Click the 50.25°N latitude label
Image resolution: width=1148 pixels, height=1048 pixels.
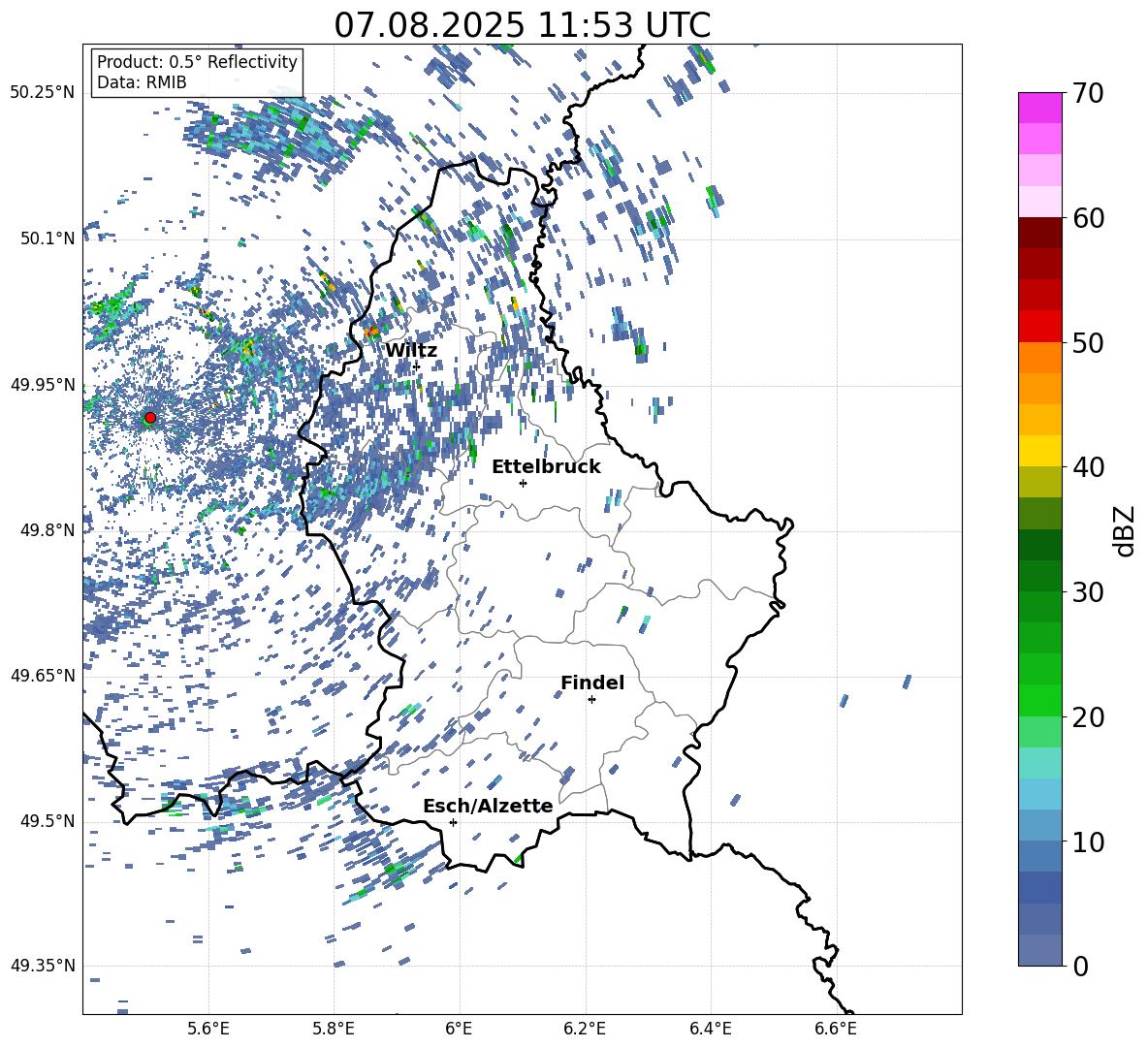[x=43, y=93]
